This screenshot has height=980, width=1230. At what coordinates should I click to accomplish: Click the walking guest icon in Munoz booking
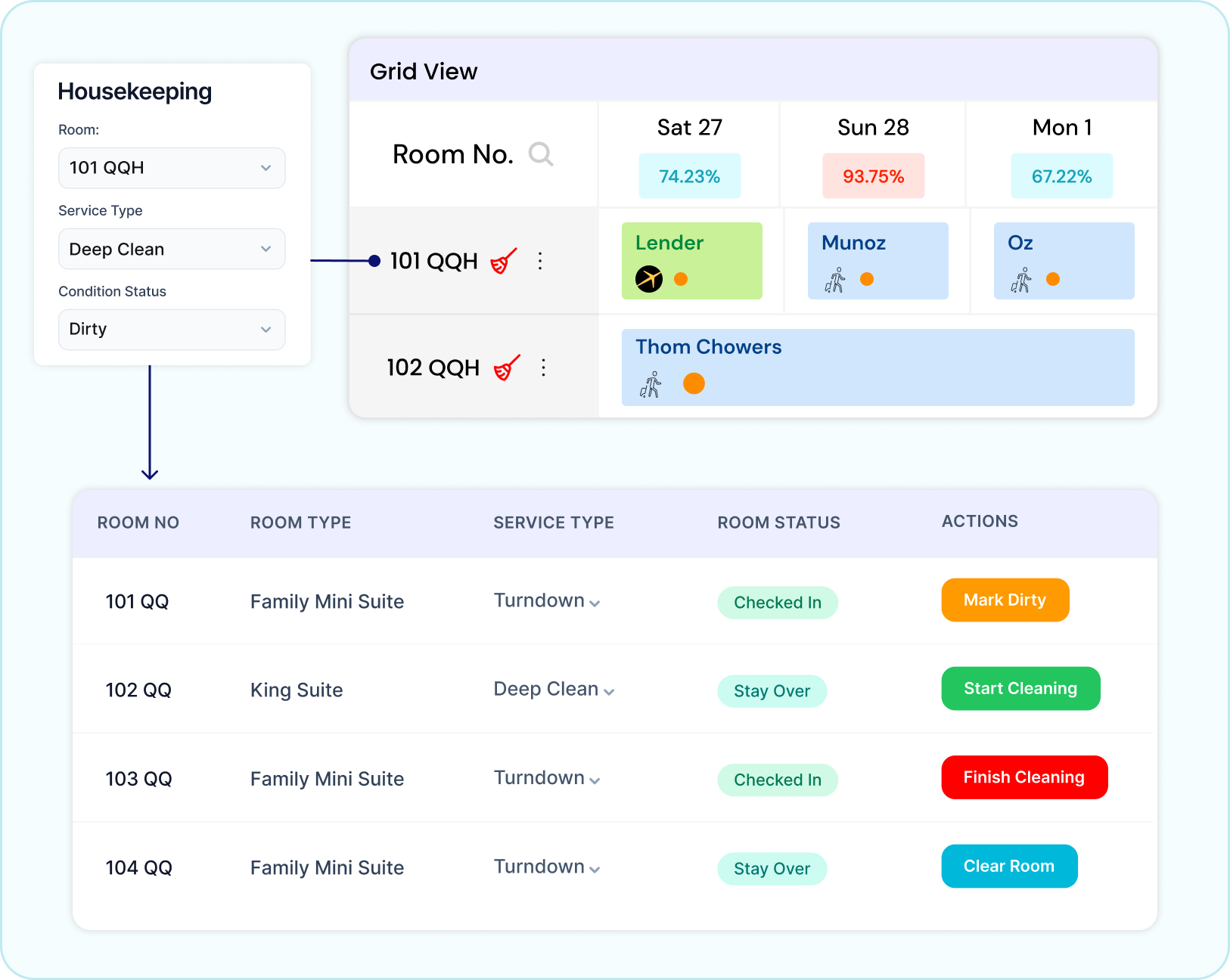[x=835, y=281]
